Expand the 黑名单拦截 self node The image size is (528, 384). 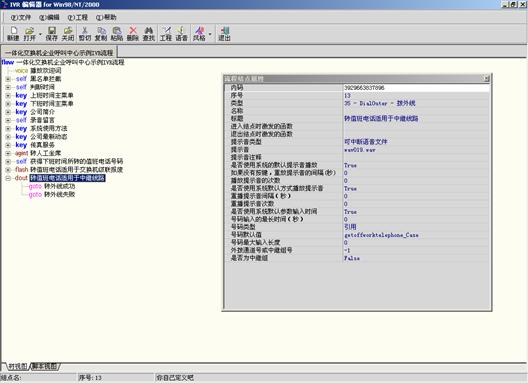pyautogui.click(x=8, y=79)
